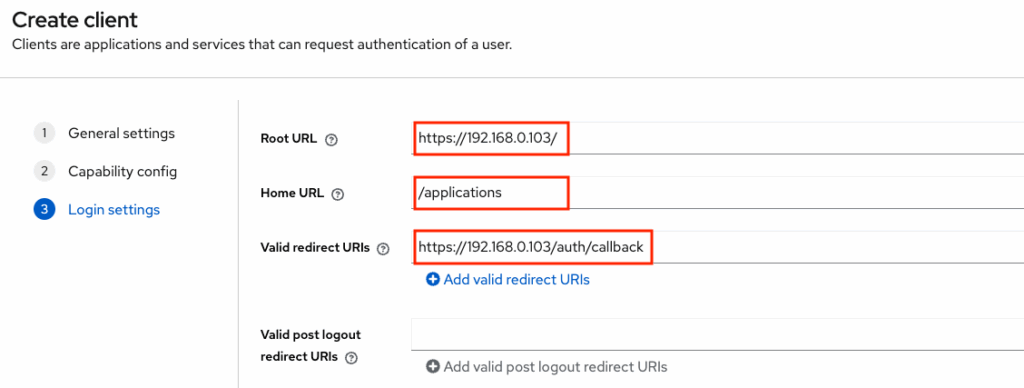Click help icon beside Valid post logout redirect URIs
This screenshot has width=1024, height=388.
point(352,357)
